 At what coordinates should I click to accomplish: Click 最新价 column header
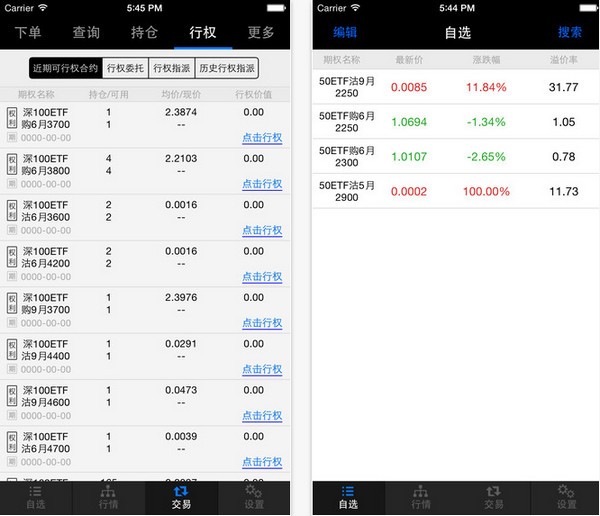409,60
